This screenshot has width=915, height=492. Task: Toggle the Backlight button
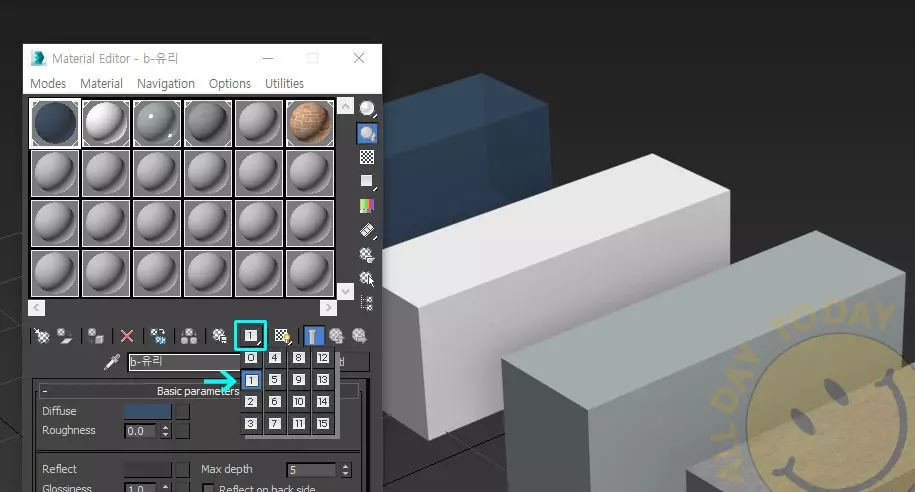point(367,134)
